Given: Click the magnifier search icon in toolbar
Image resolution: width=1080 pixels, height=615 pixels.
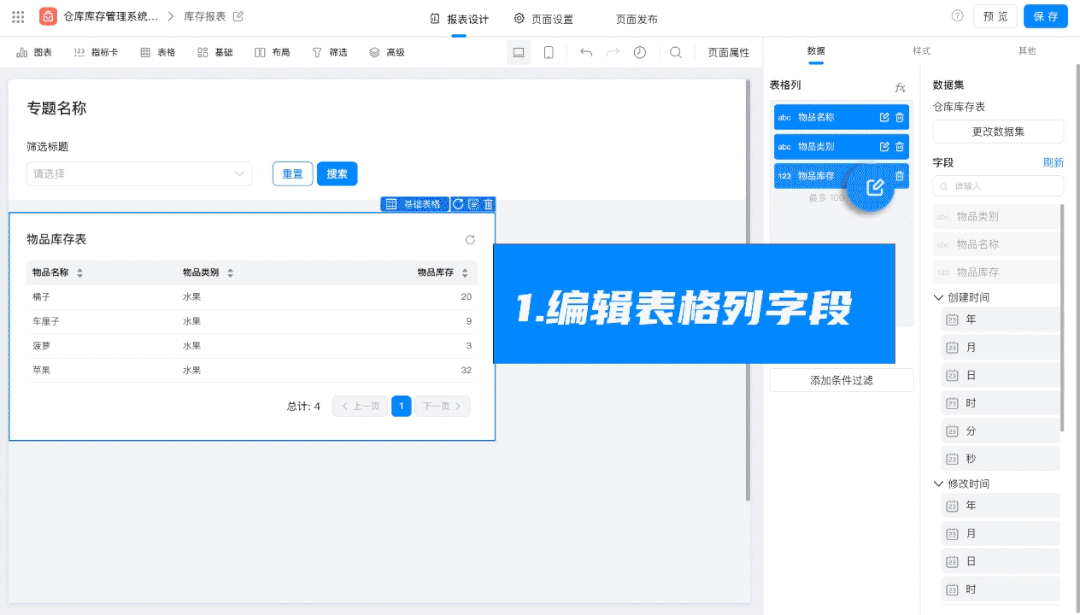Looking at the screenshot, I should point(676,52).
